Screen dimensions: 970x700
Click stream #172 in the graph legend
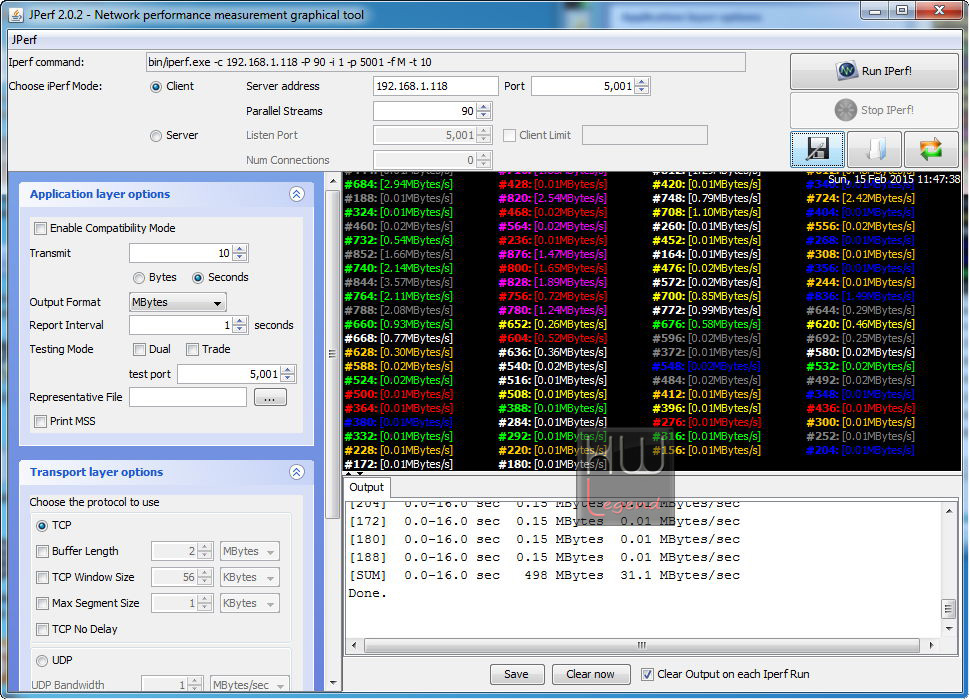(x=398, y=464)
